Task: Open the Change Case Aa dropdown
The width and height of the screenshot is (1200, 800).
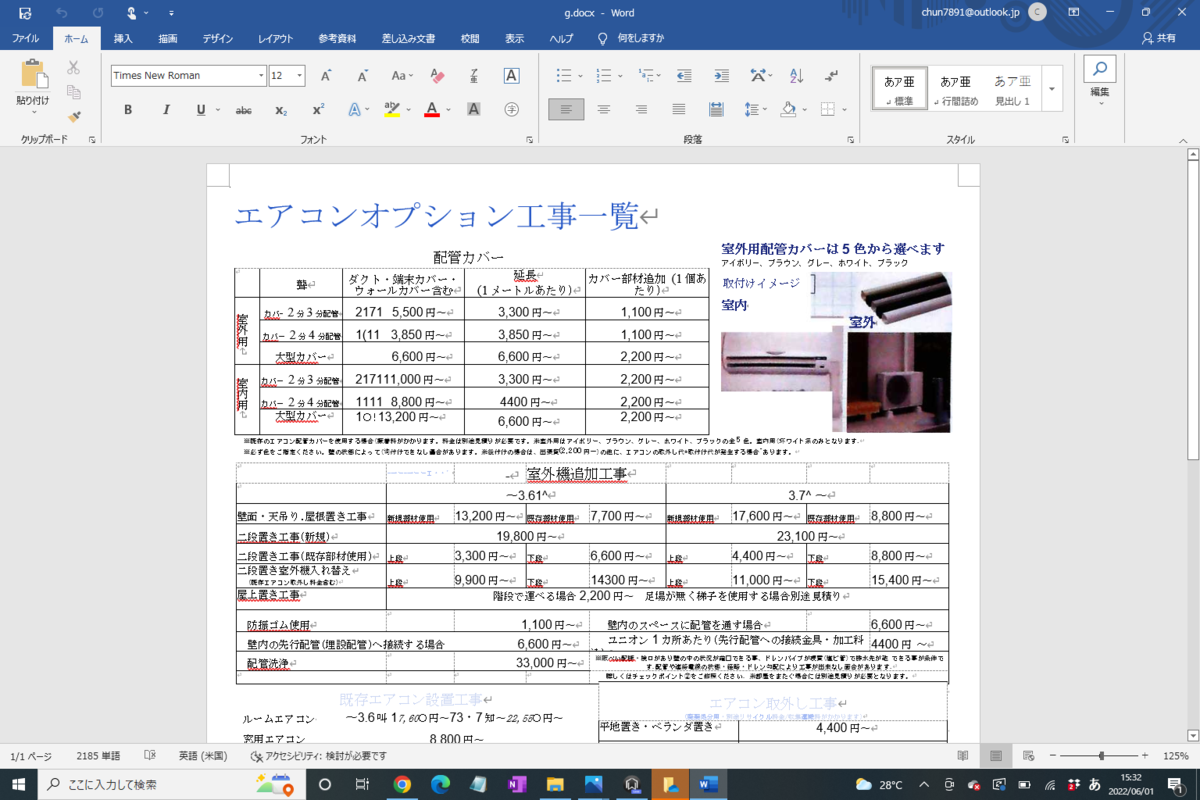Action: point(401,76)
